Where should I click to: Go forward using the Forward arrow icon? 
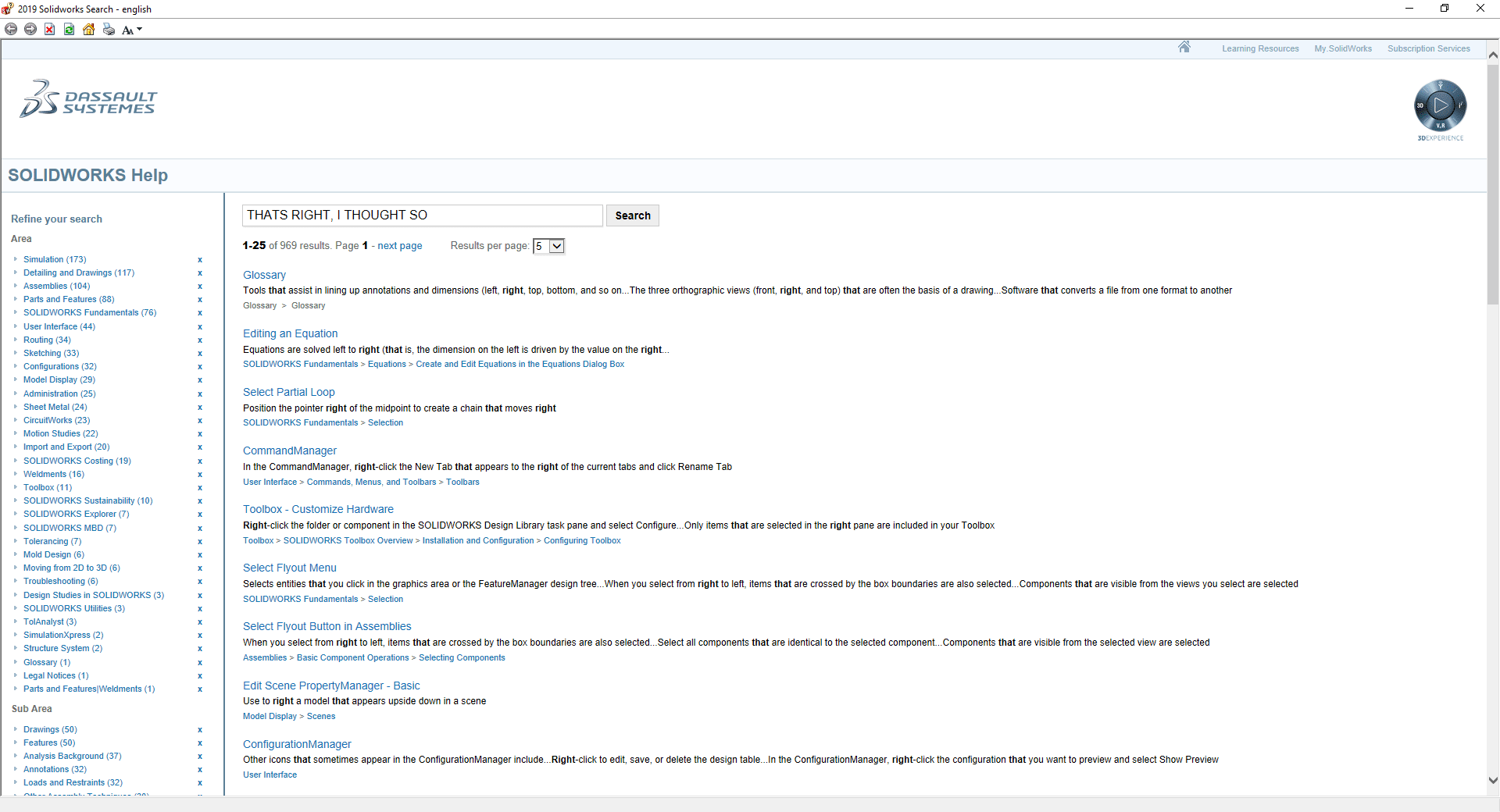point(30,30)
